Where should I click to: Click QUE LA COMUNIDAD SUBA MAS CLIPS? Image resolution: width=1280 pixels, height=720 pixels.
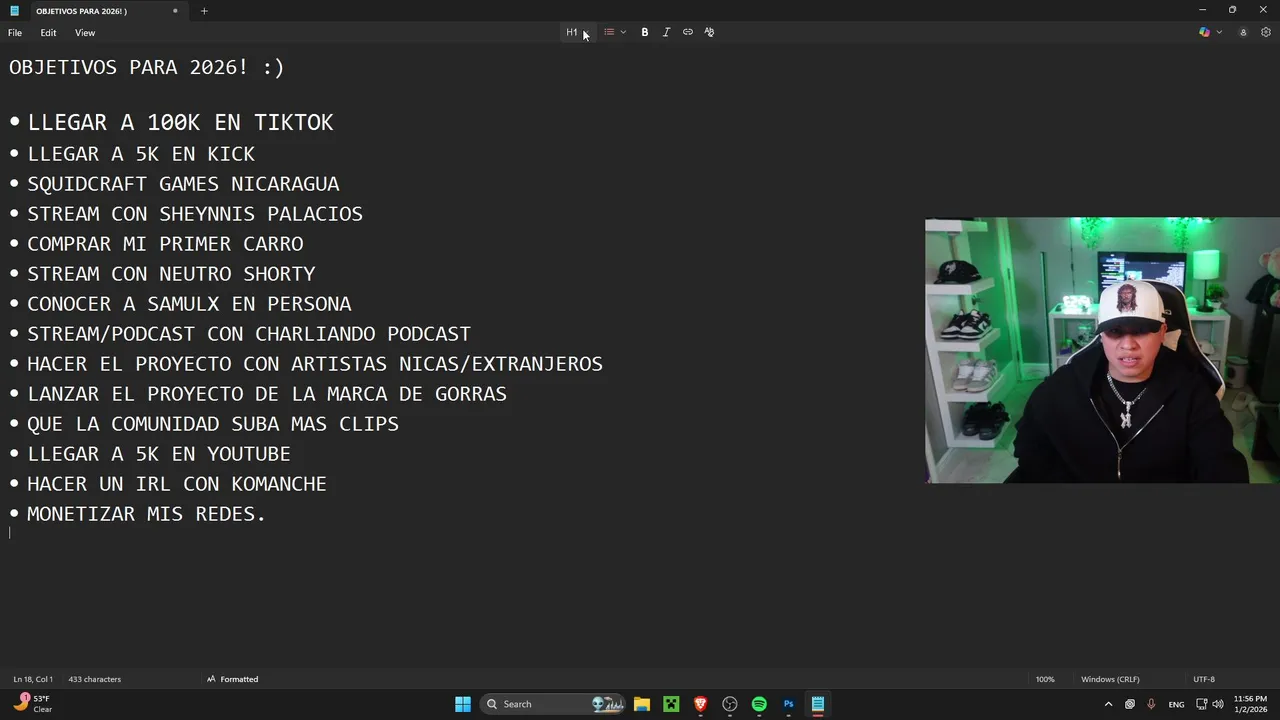pyautogui.click(x=213, y=424)
